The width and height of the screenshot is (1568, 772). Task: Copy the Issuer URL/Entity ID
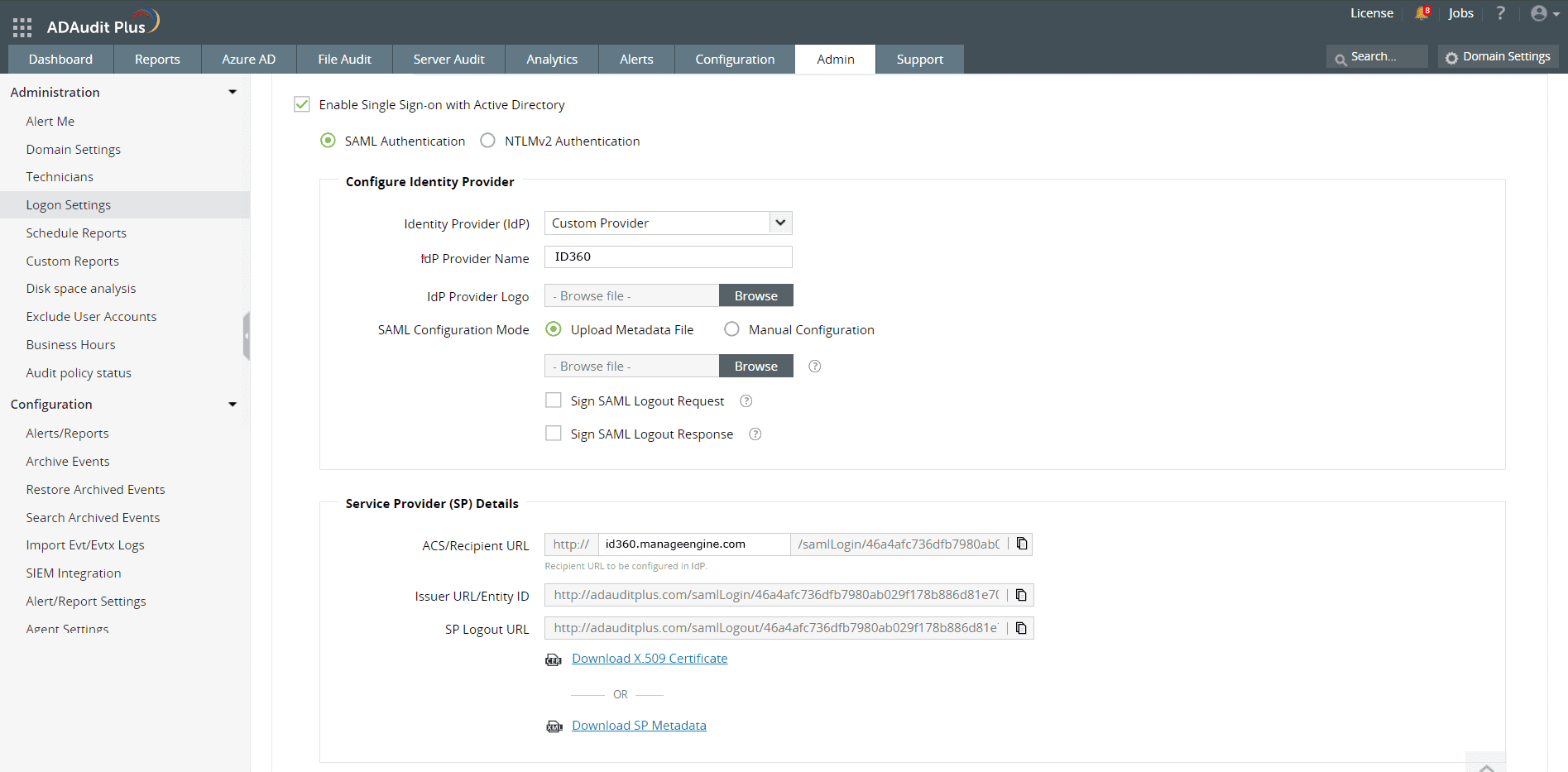tap(1021, 595)
